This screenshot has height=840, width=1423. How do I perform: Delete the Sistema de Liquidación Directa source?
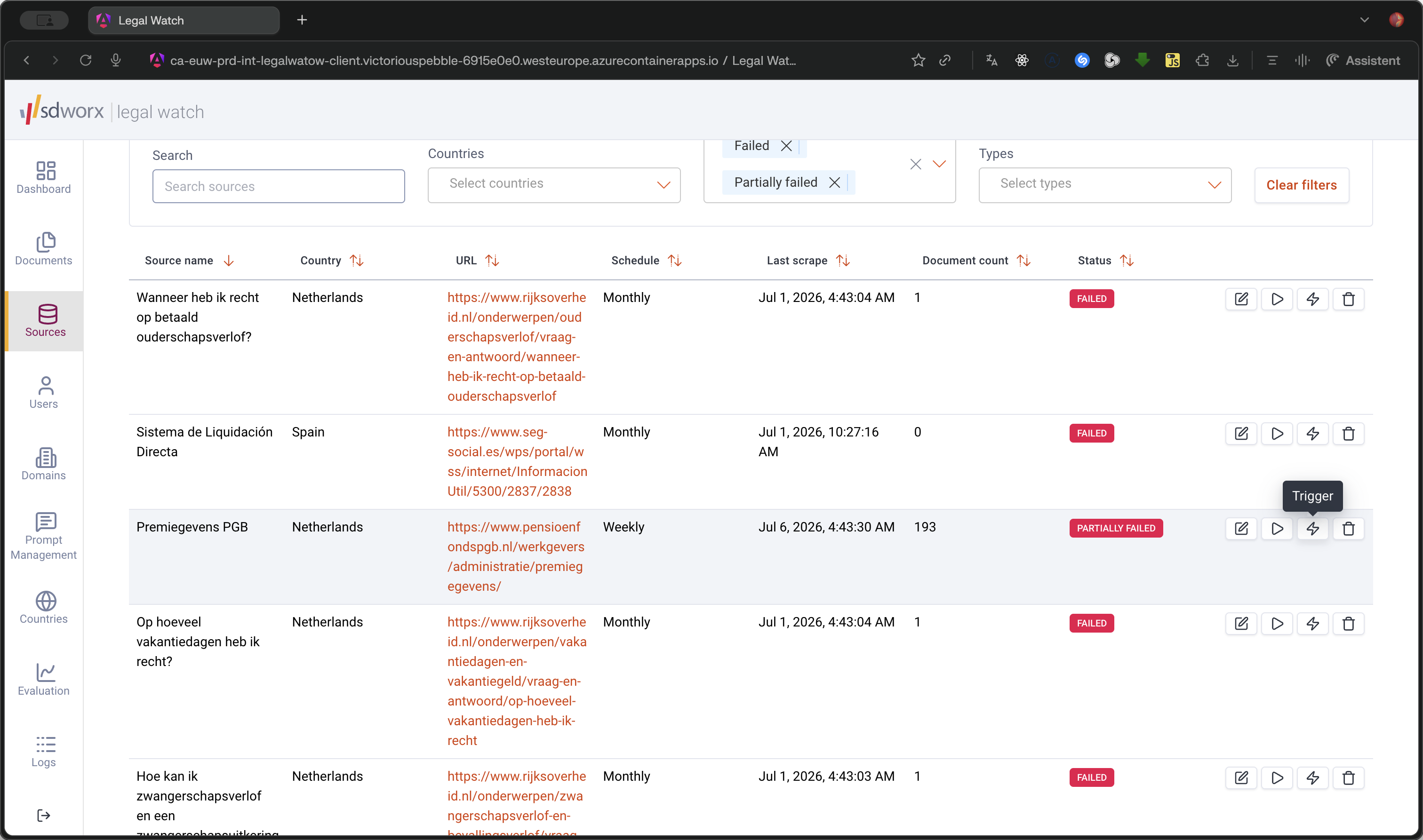[1348, 434]
